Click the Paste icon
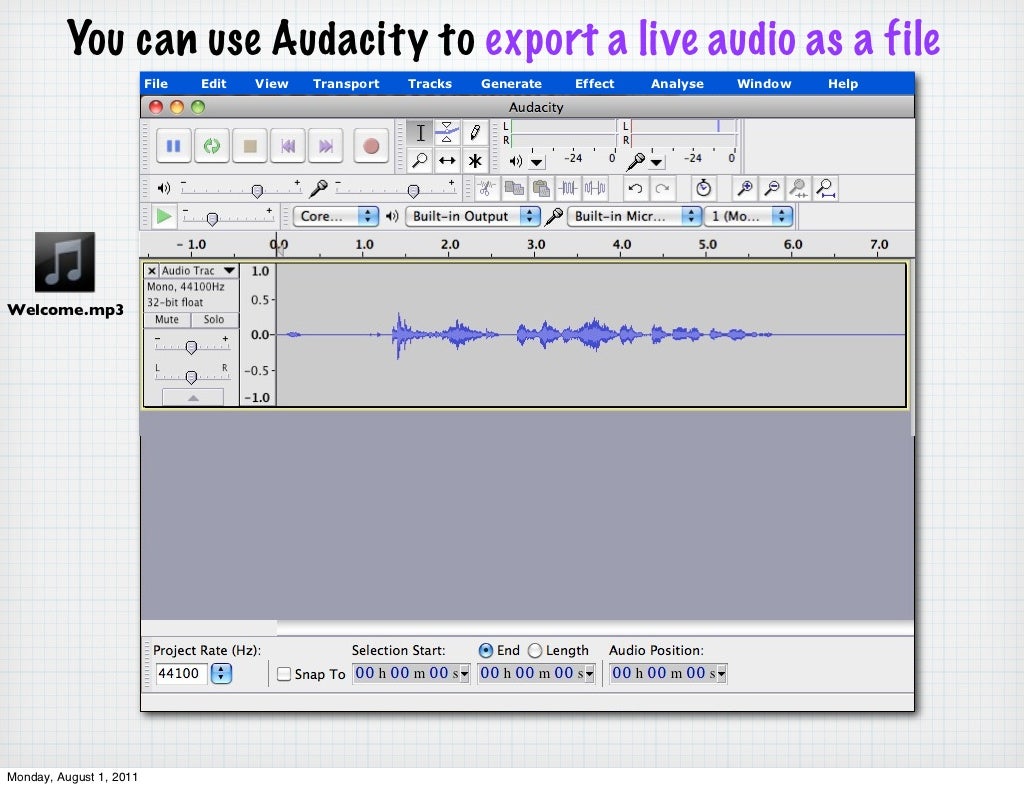 [541, 189]
